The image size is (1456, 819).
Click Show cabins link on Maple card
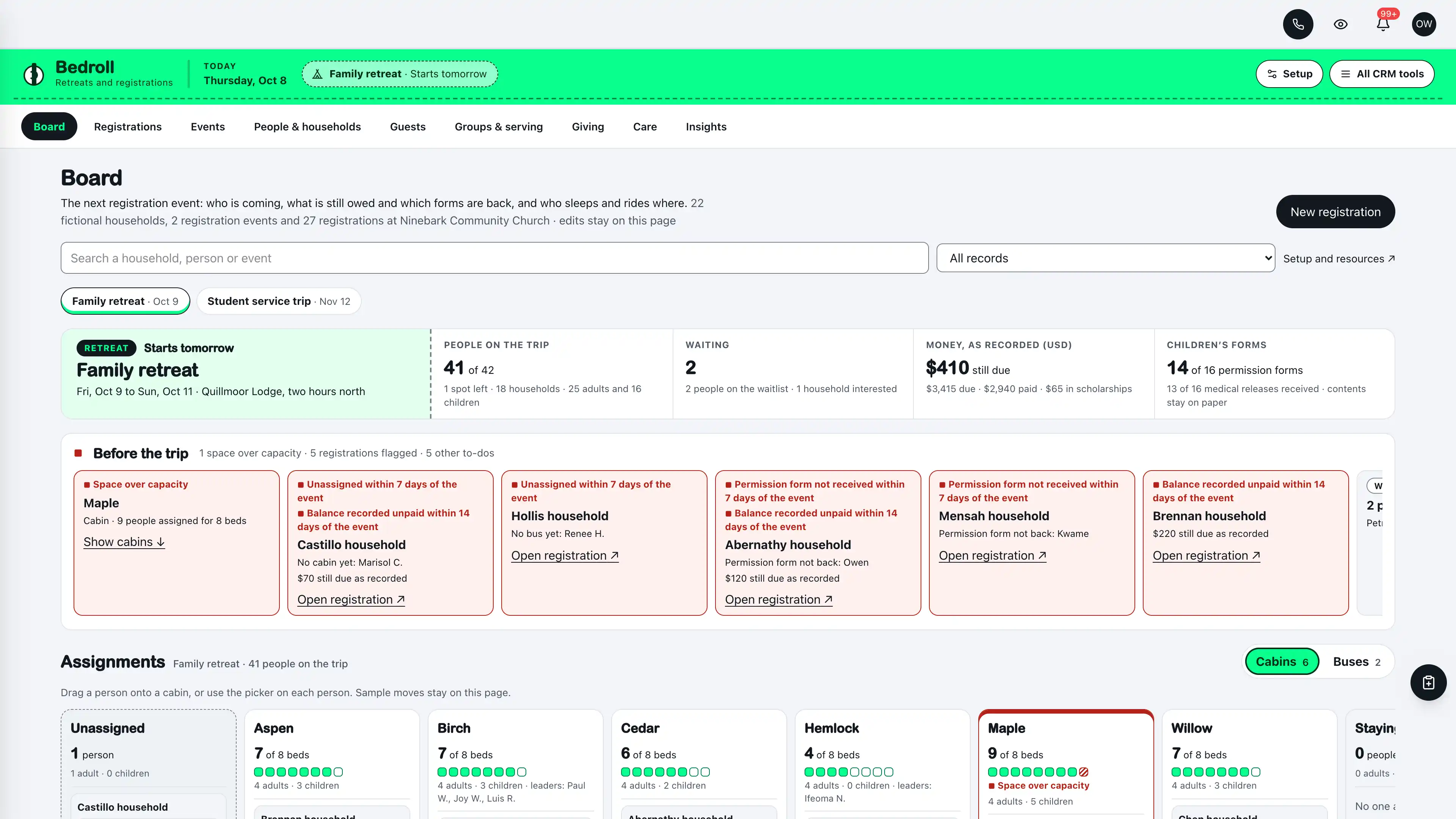point(124,542)
